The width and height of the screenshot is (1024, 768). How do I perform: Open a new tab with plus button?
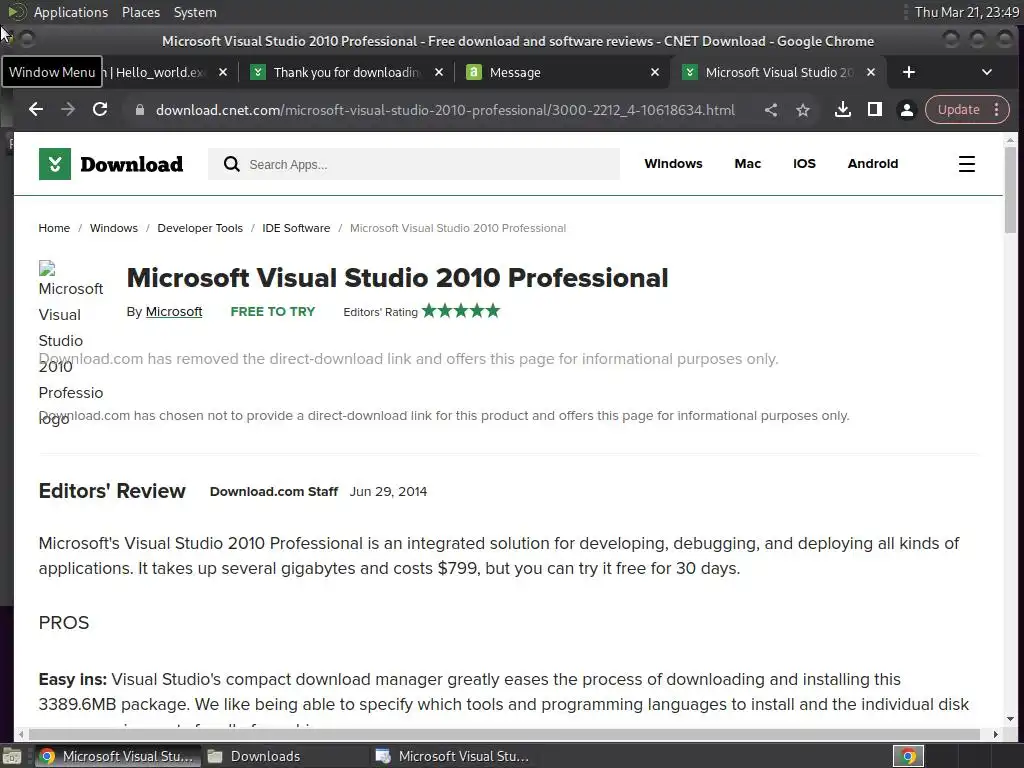(908, 72)
